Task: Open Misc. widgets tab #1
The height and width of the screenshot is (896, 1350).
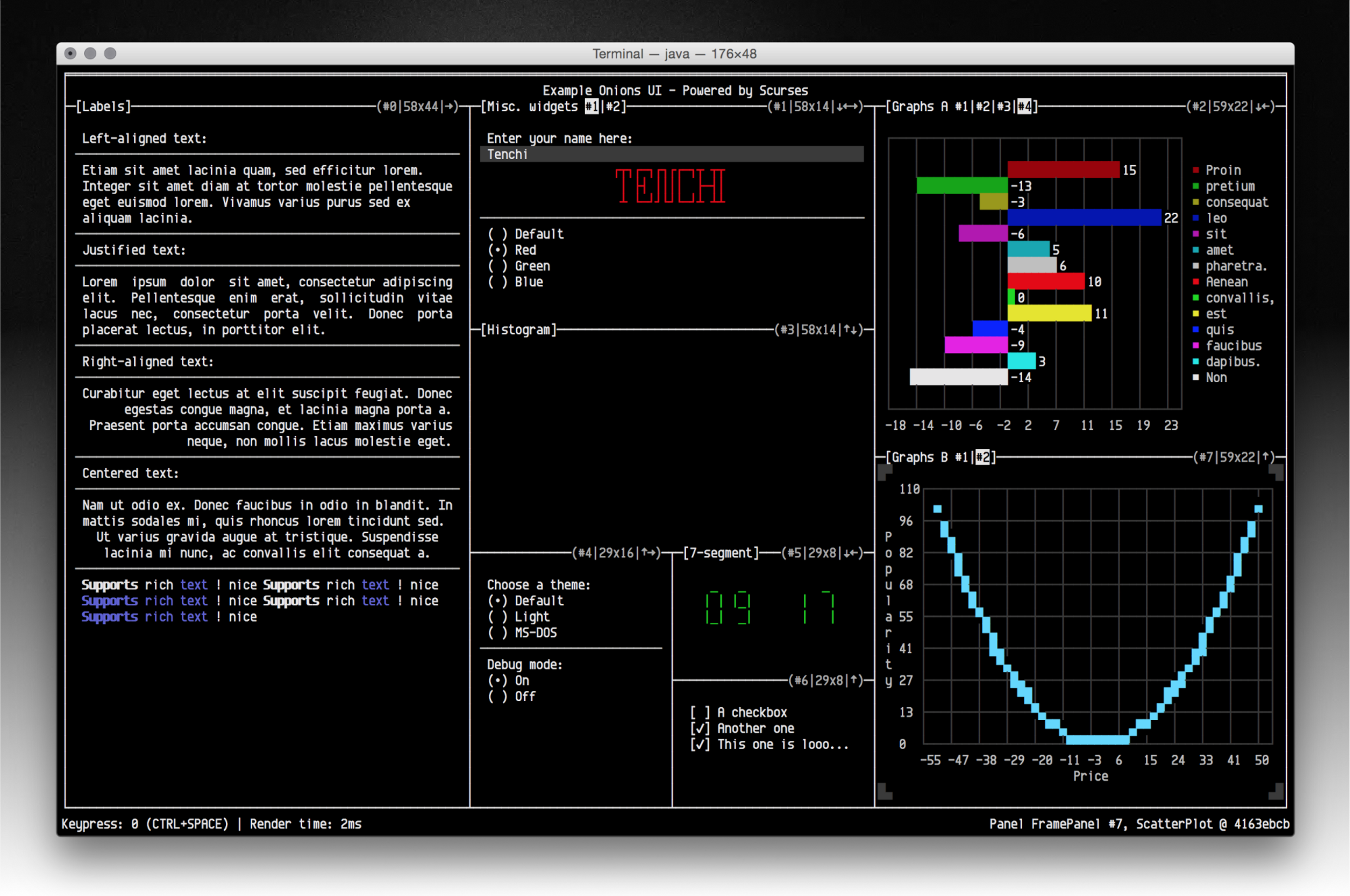Action: [x=591, y=106]
